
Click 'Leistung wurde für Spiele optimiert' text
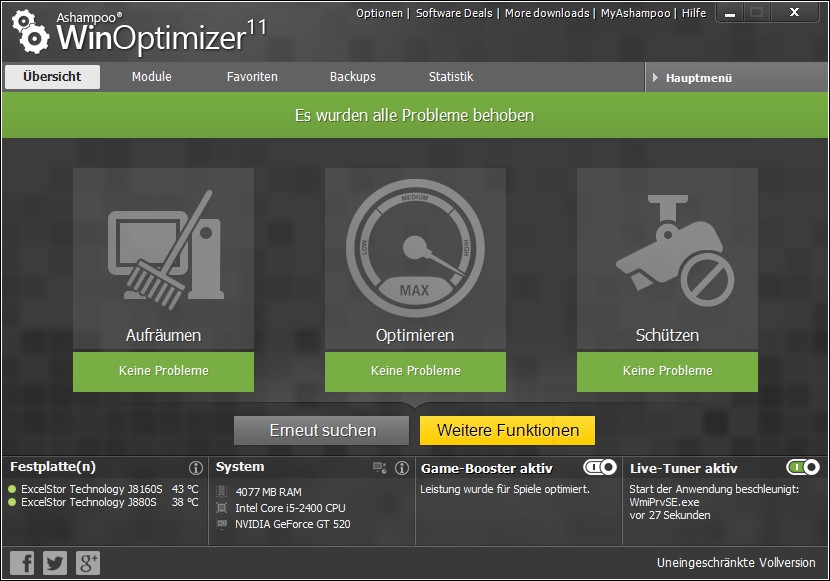(x=504, y=489)
